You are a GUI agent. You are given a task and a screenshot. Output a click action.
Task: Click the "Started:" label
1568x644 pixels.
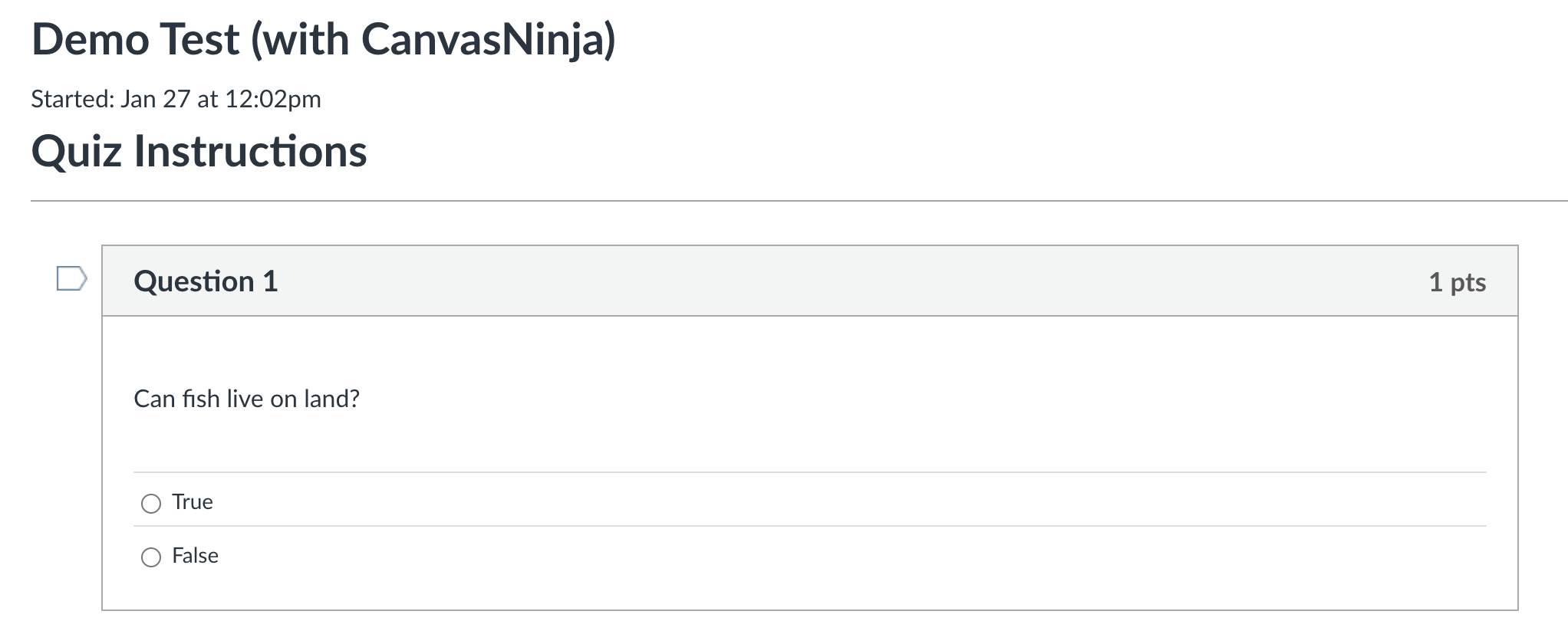(72, 99)
